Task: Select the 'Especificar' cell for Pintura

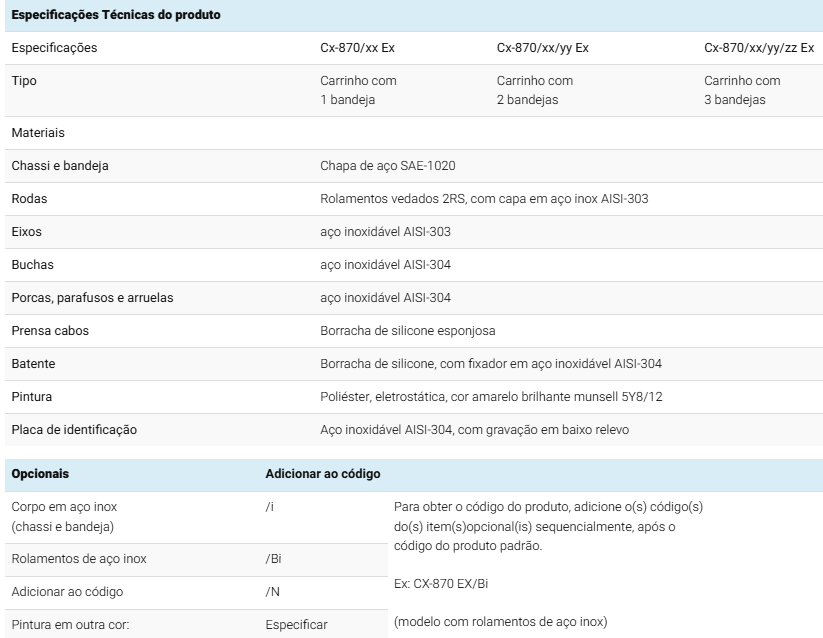Action: (x=296, y=625)
